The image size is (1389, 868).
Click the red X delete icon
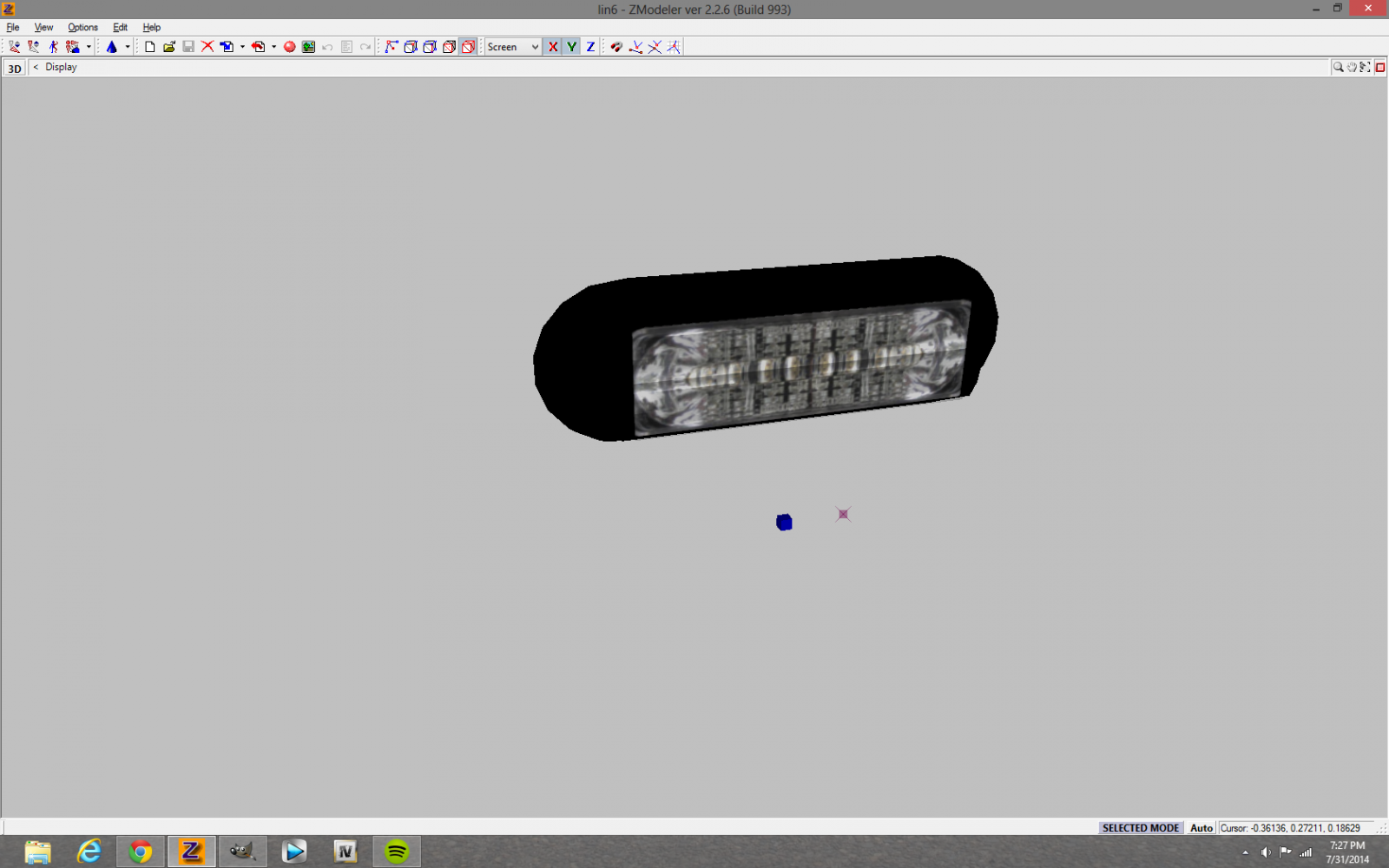pyautogui.click(x=207, y=47)
